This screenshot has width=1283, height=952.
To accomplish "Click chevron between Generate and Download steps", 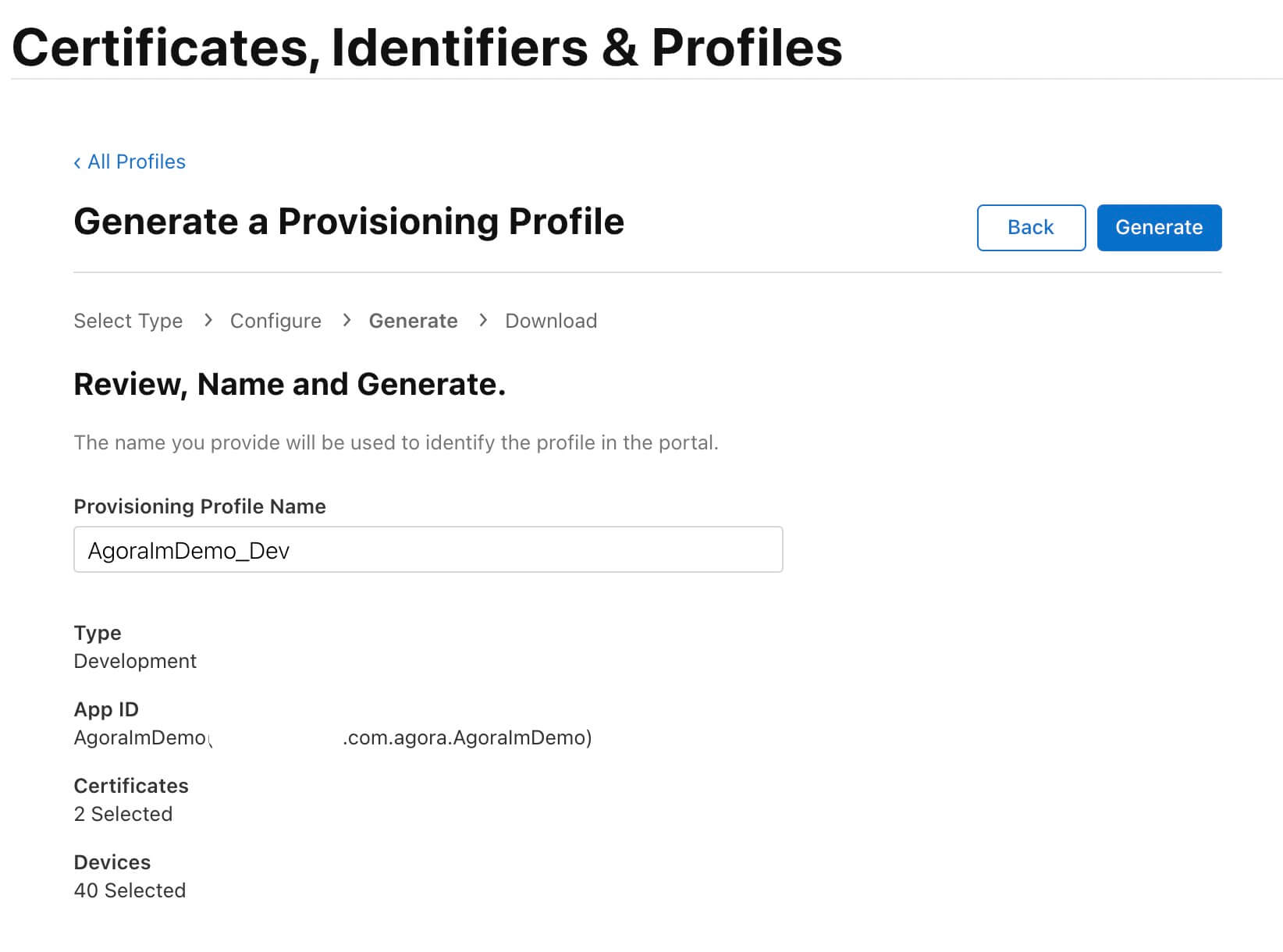I will (483, 320).
